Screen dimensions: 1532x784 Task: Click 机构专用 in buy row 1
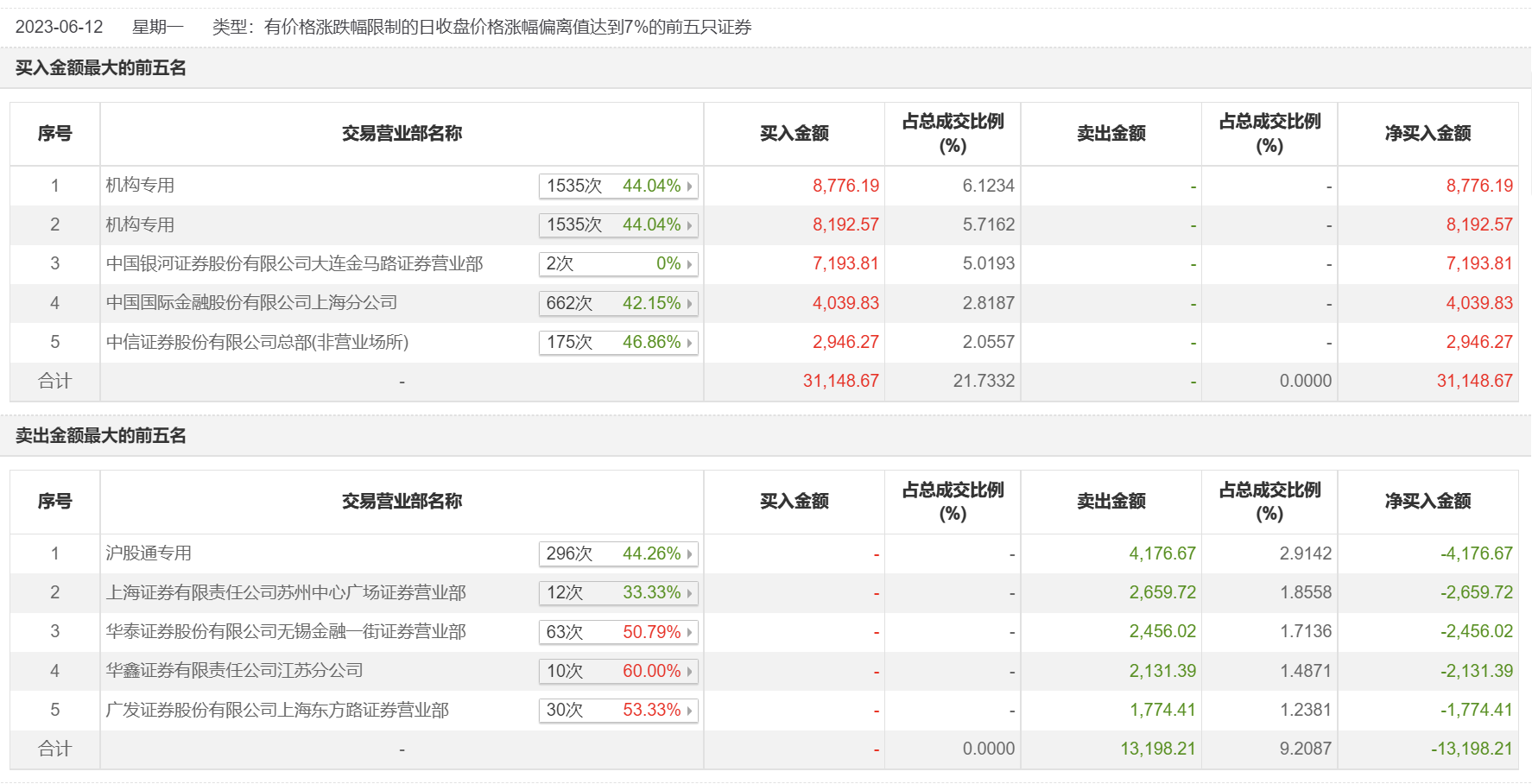pyautogui.click(x=140, y=185)
